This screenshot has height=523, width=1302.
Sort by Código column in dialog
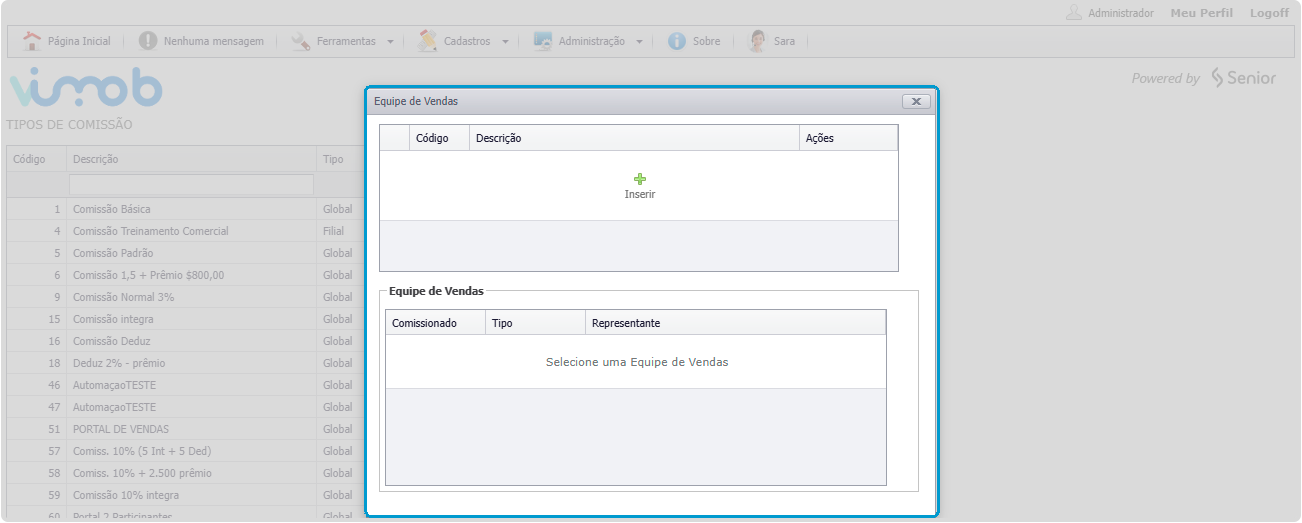coord(440,138)
